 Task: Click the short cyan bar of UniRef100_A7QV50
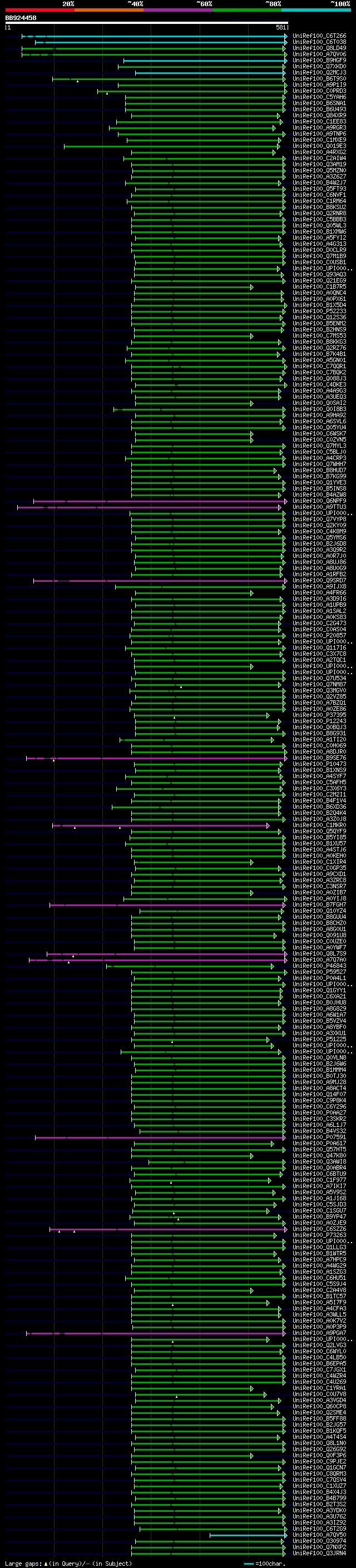248,1535
